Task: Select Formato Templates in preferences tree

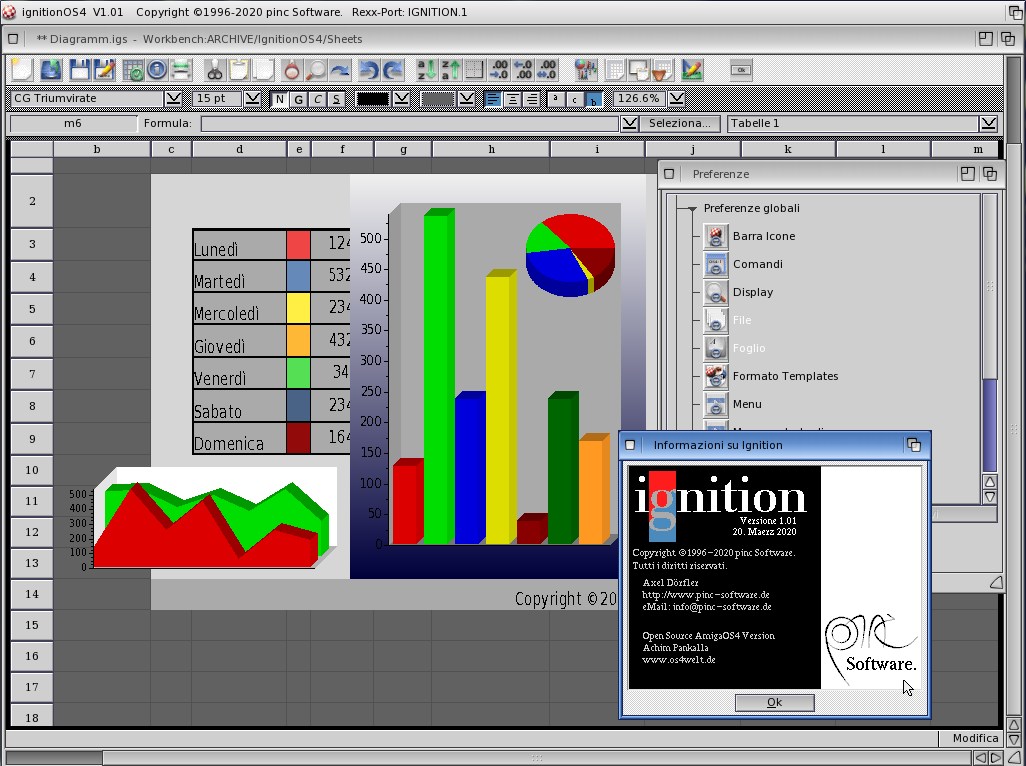Action: tap(785, 376)
